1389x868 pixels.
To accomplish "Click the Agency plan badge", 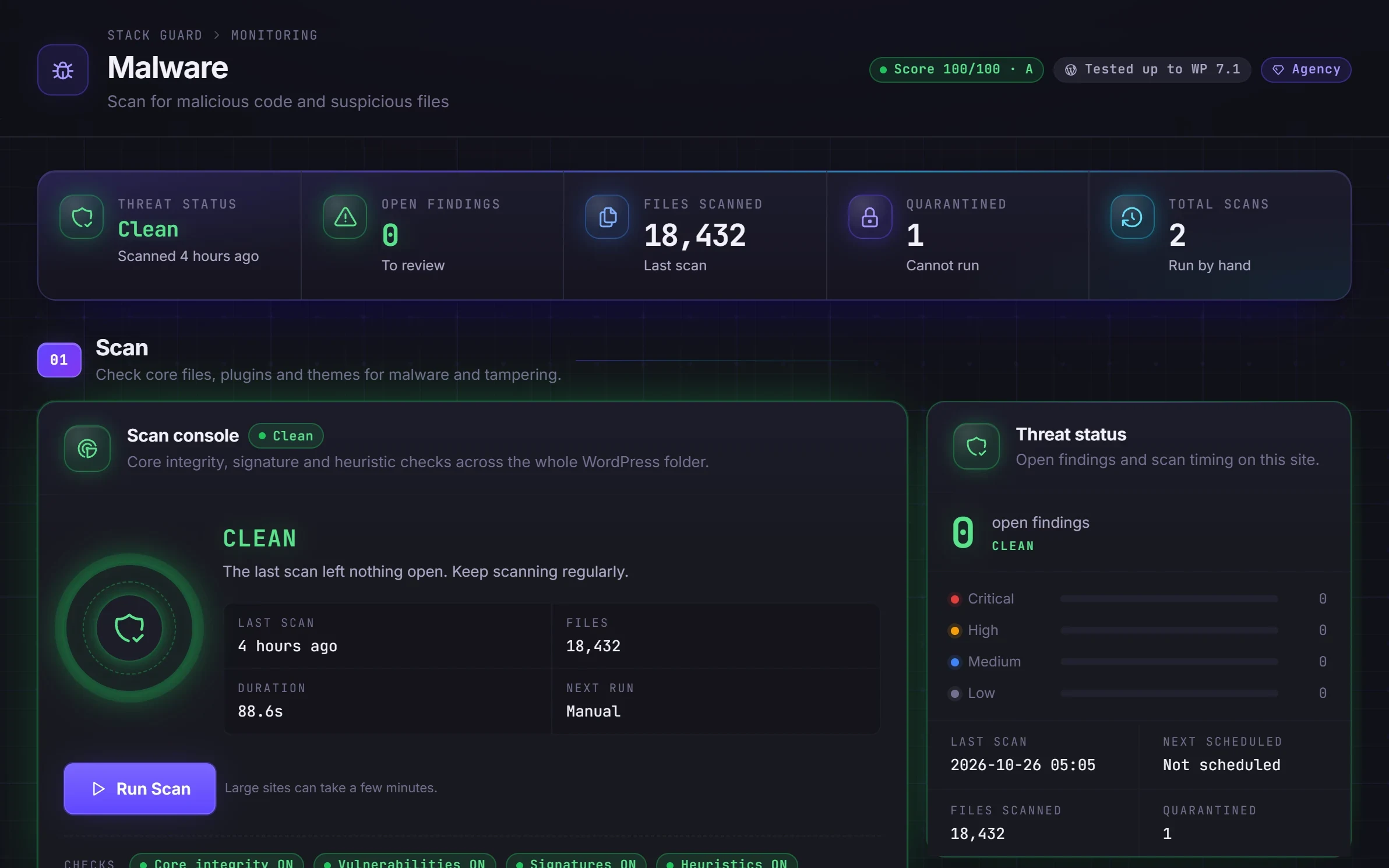I will tap(1306, 69).
